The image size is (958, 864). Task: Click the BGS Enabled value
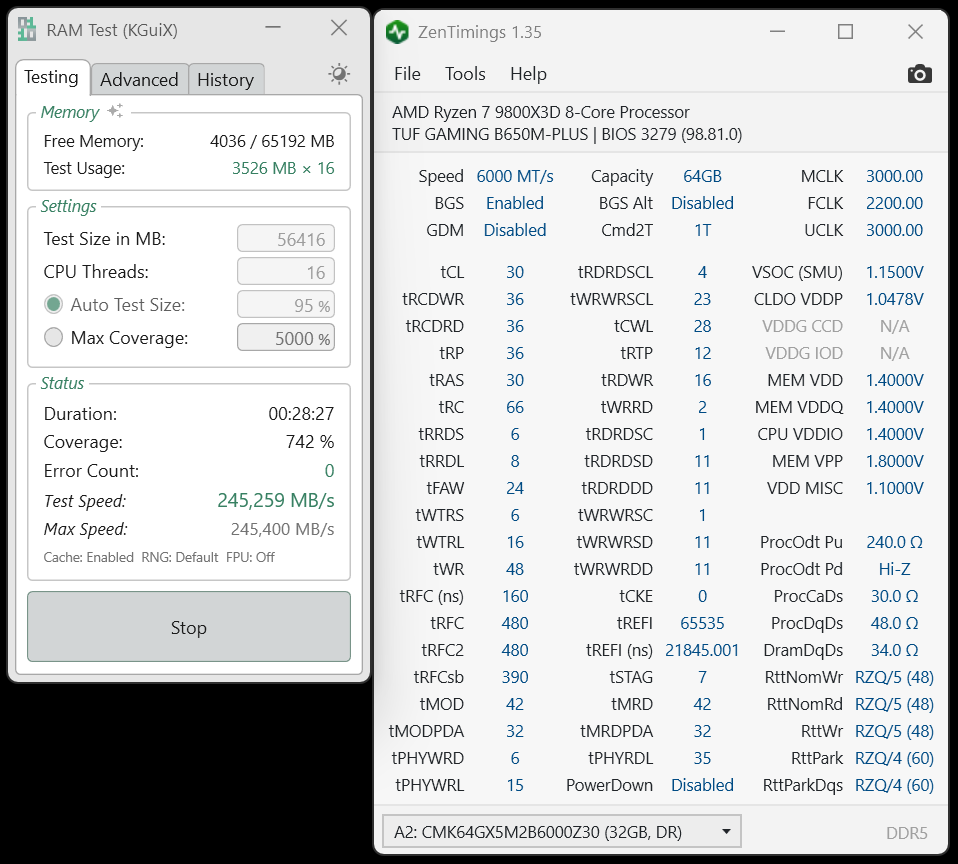coord(515,203)
